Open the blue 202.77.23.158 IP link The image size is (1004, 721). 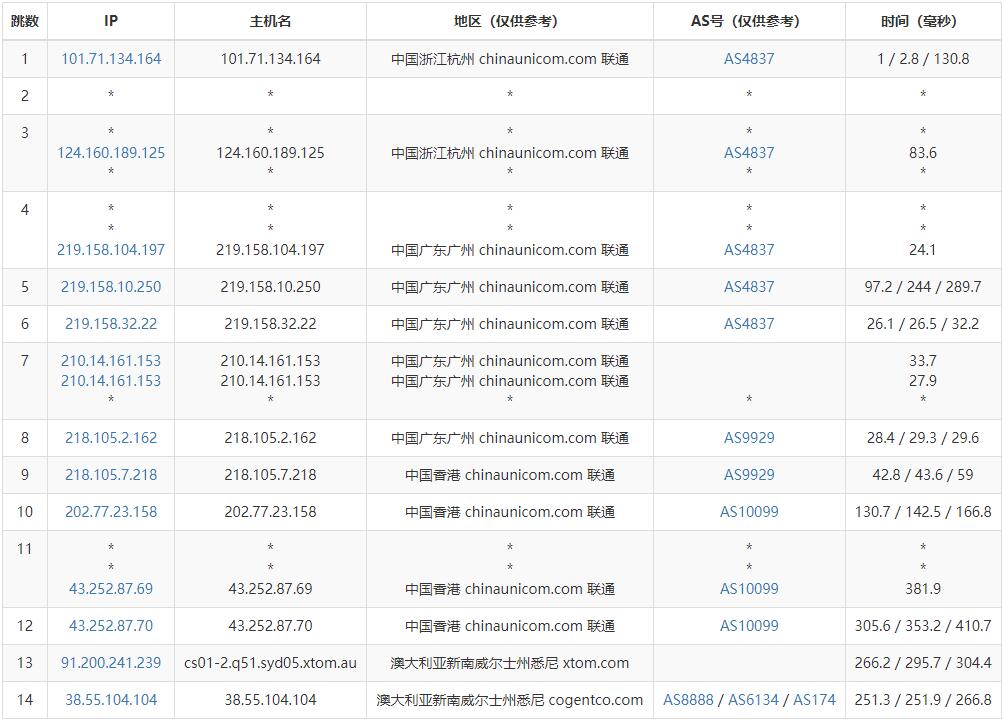coord(111,512)
